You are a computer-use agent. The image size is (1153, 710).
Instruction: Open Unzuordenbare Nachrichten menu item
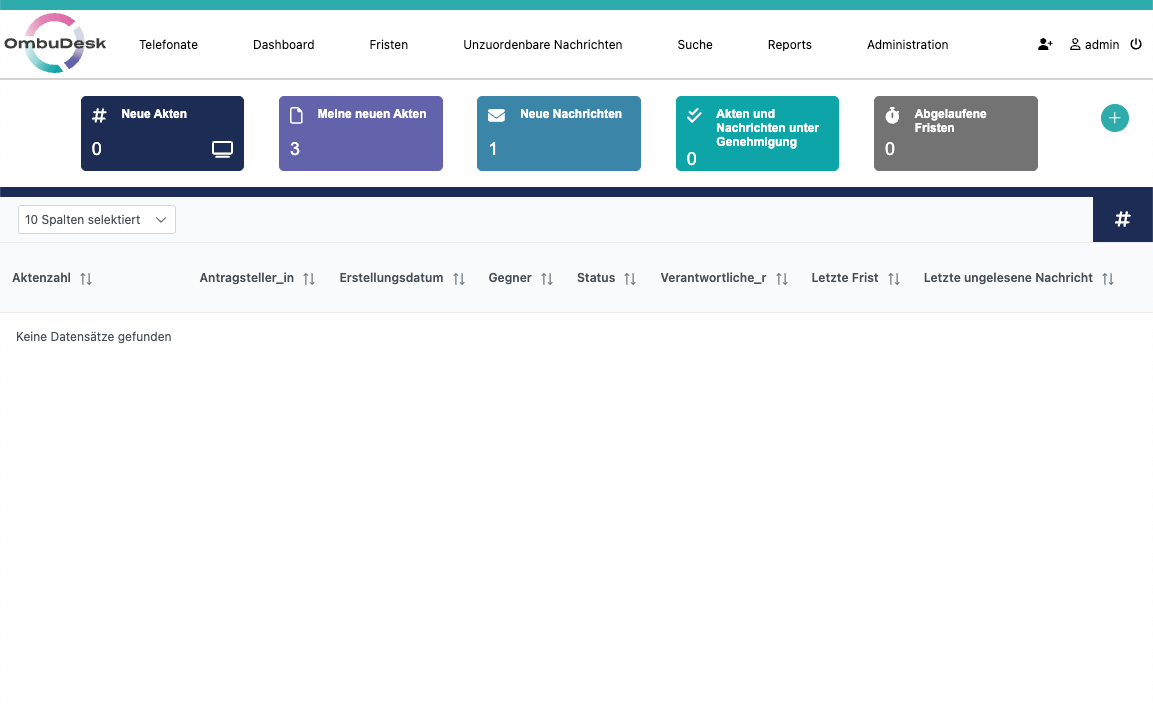[x=543, y=45]
